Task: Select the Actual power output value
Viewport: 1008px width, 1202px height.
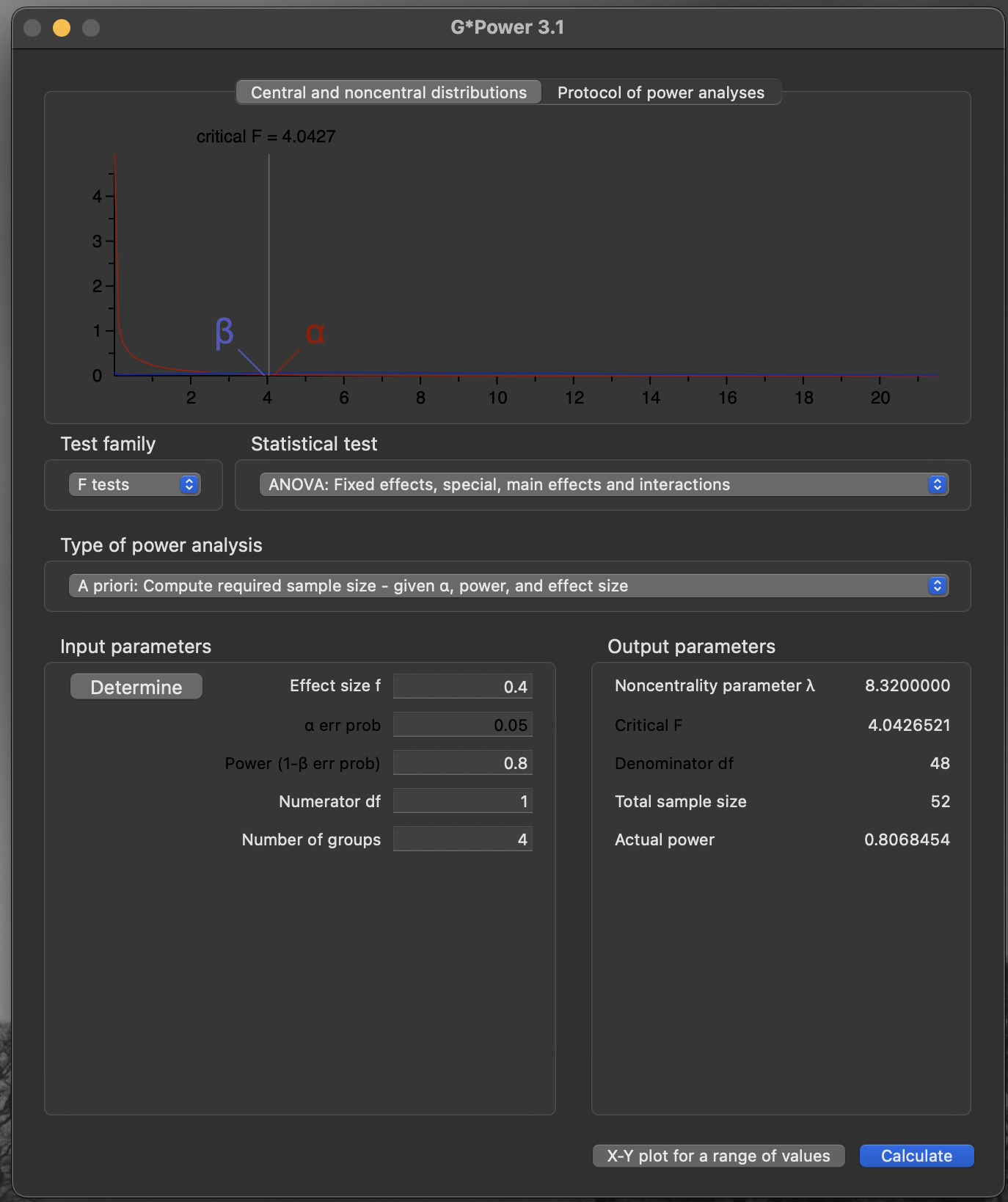Action: [907, 839]
